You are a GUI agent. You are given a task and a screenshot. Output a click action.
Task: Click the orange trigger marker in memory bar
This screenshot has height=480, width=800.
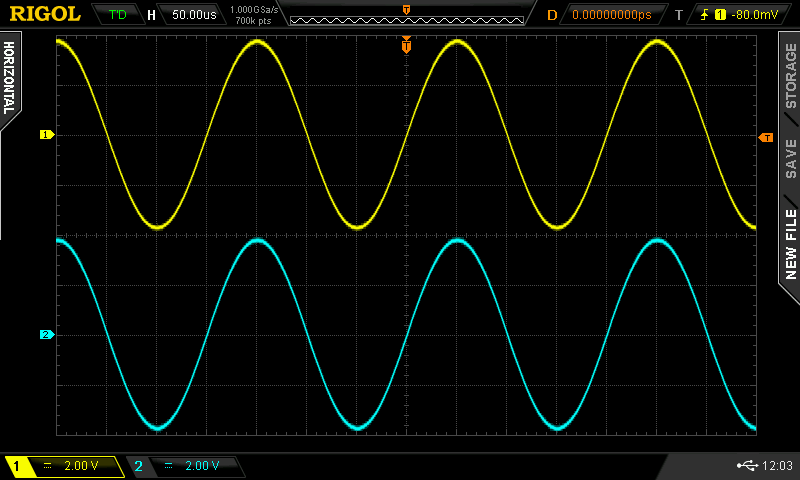click(406, 10)
